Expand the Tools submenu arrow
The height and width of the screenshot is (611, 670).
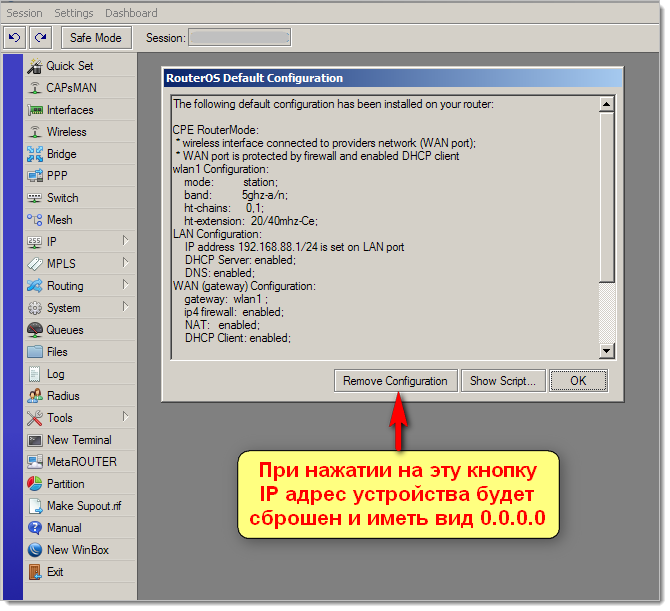point(125,417)
